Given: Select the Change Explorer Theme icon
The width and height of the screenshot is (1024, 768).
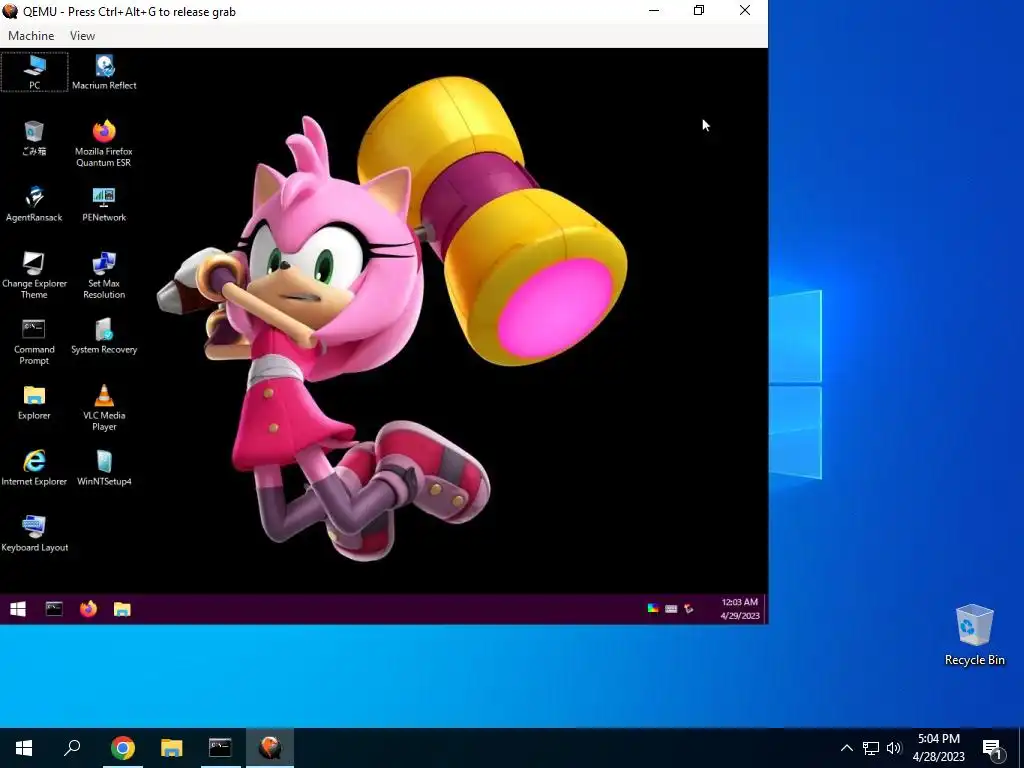Looking at the screenshot, I should 34,276.
